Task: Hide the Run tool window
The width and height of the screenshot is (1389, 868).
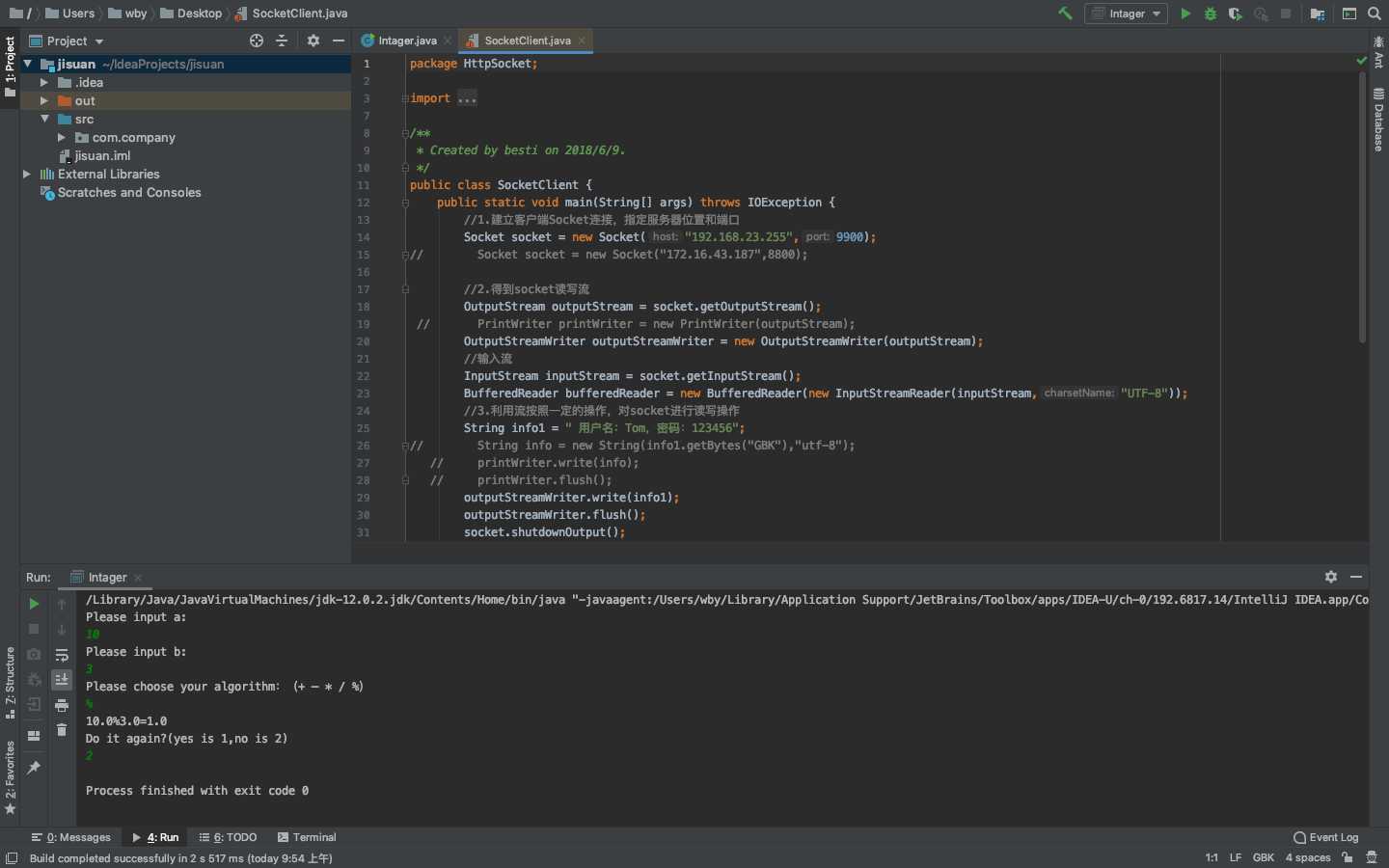Action: point(1356,577)
